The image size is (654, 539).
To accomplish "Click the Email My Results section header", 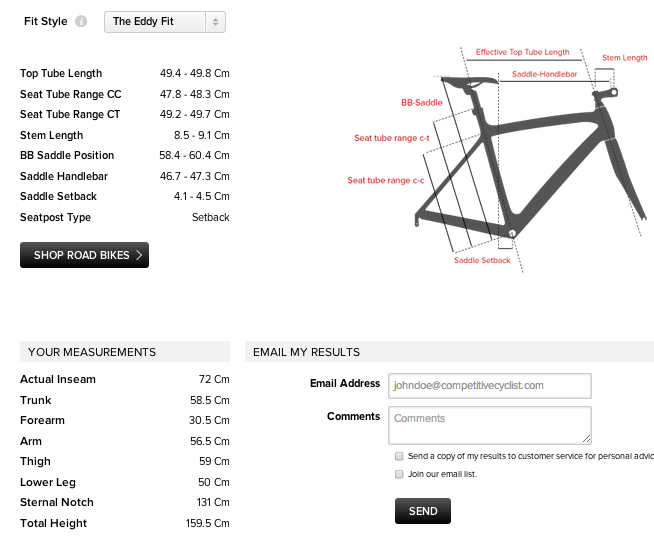I will point(306,352).
